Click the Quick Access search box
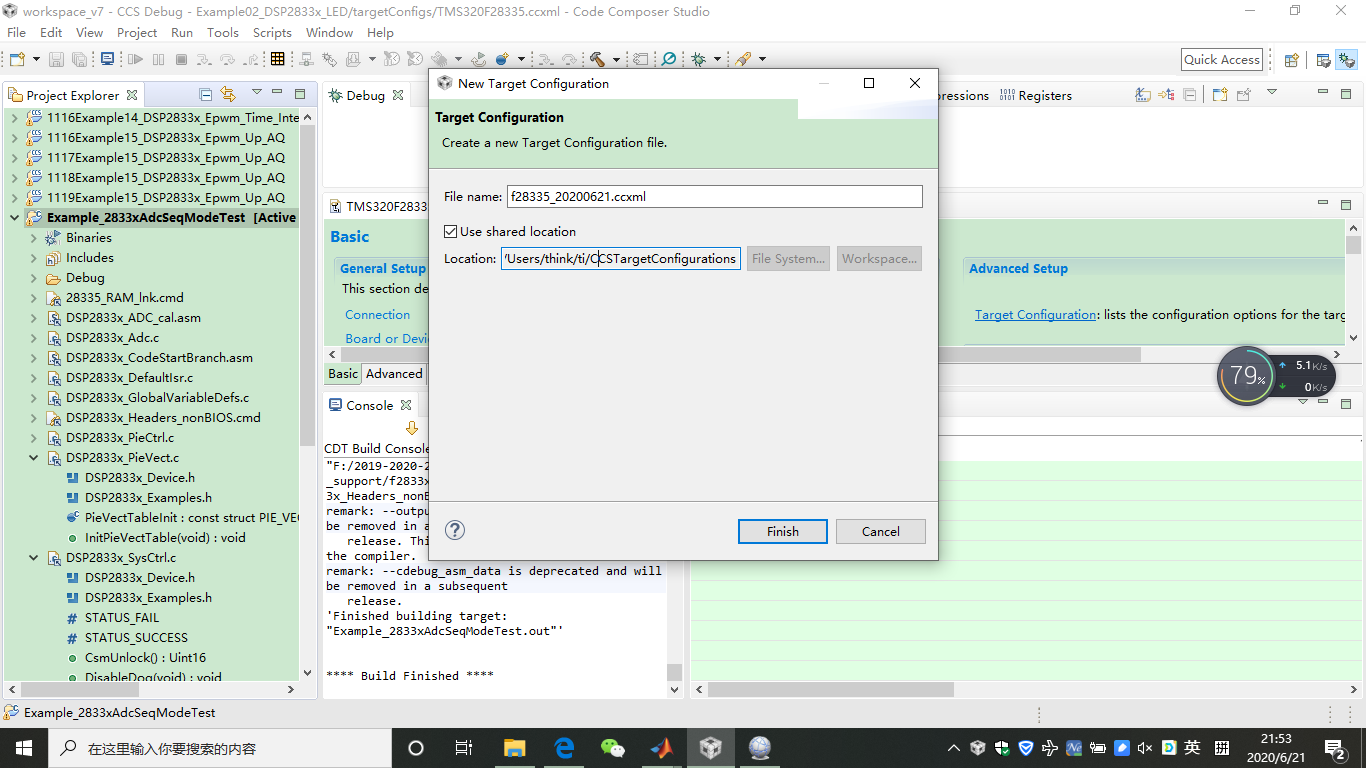 pos(1222,59)
